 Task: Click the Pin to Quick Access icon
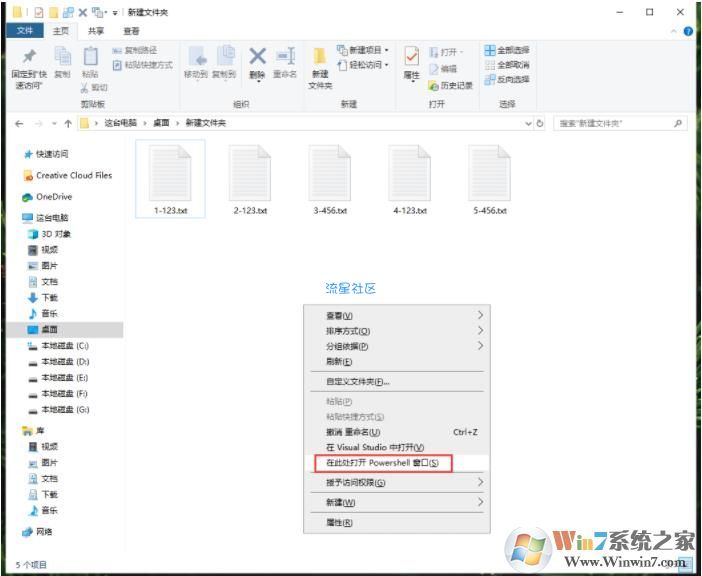[x=29, y=56]
